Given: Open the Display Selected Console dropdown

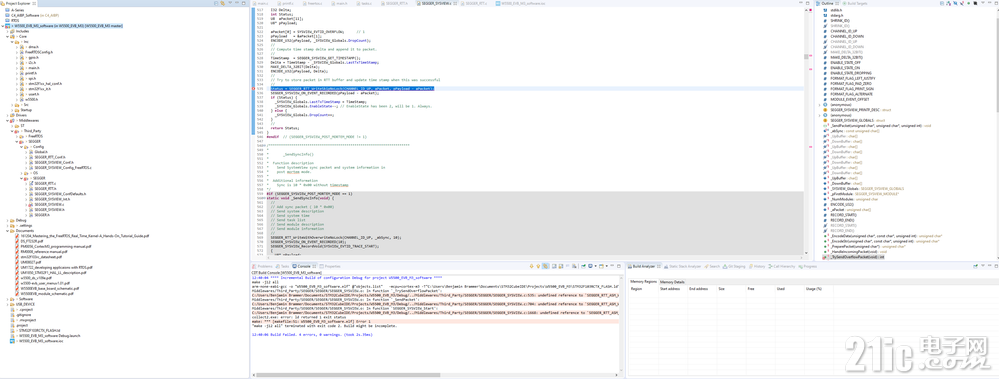Looking at the screenshot, I should pyautogui.click(x=596, y=266).
